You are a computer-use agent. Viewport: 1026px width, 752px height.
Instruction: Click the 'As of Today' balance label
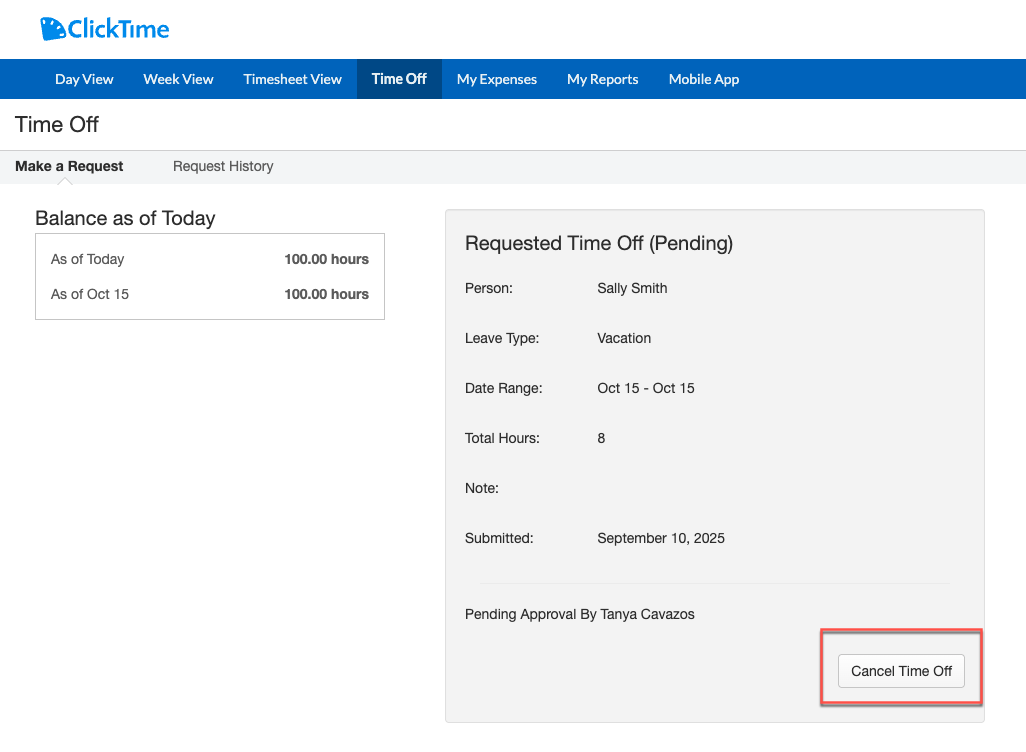coord(88,259)
